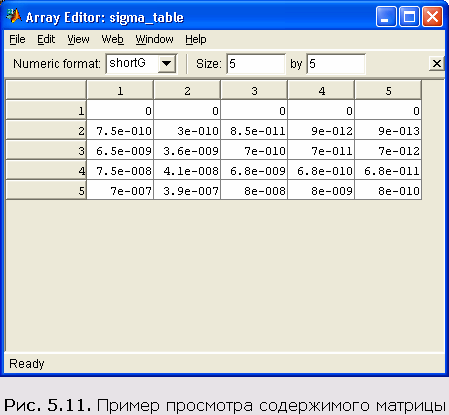Click the zero cell in row 1, column 5

tap(388, 110)
